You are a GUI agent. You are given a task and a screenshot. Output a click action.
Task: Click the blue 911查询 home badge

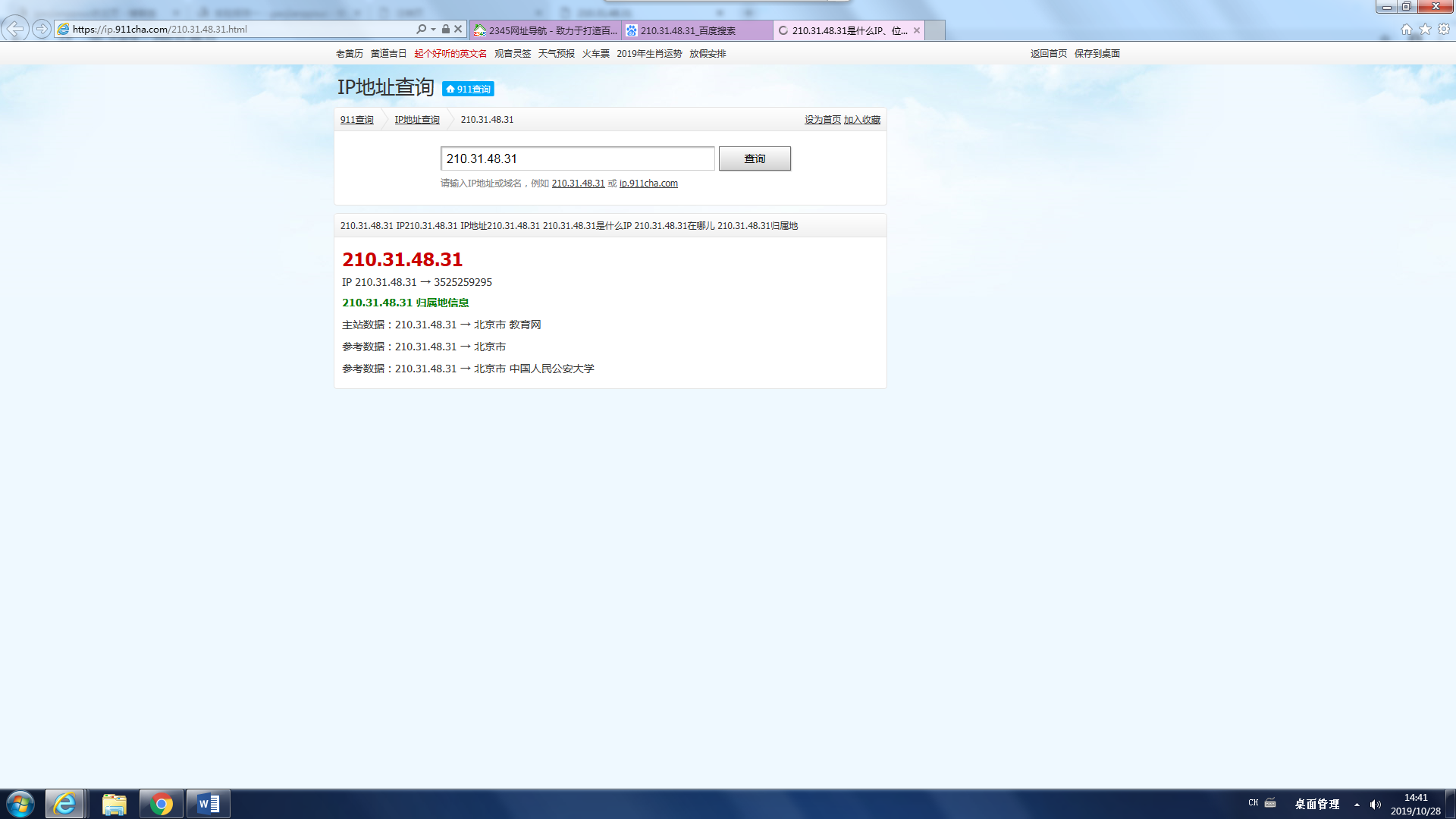[x=468, y=89]
